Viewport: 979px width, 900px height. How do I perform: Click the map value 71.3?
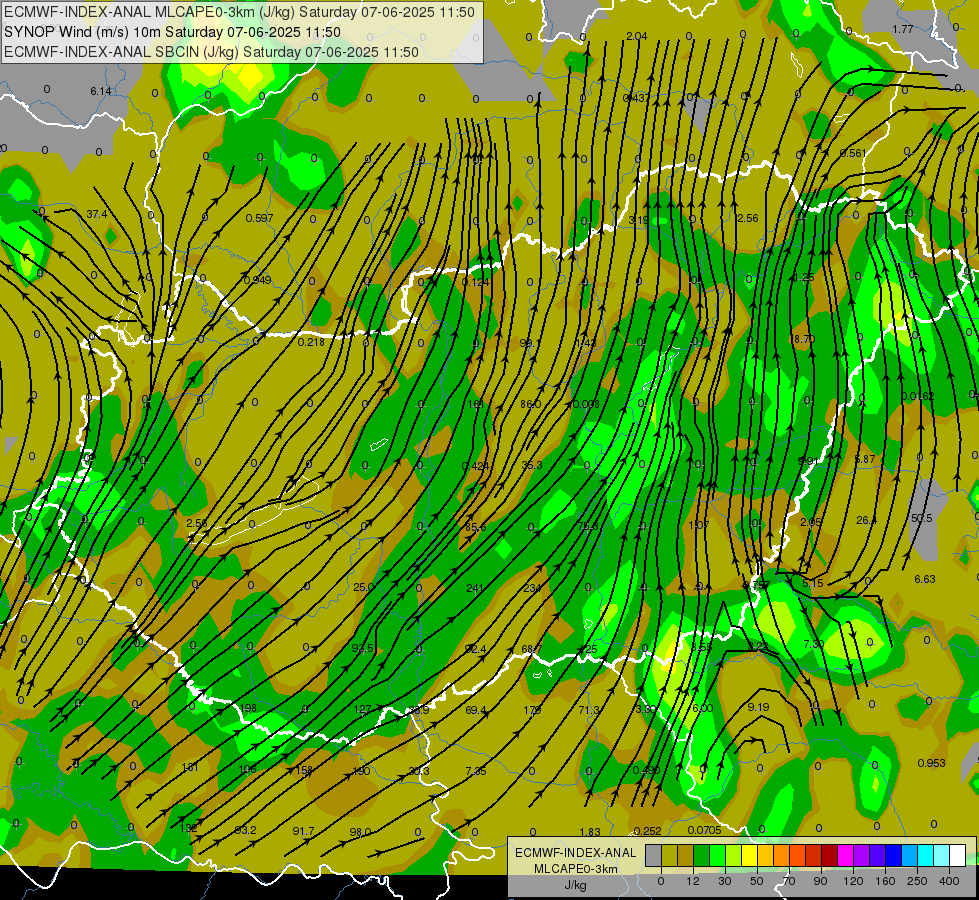click(x=589, y=710)
